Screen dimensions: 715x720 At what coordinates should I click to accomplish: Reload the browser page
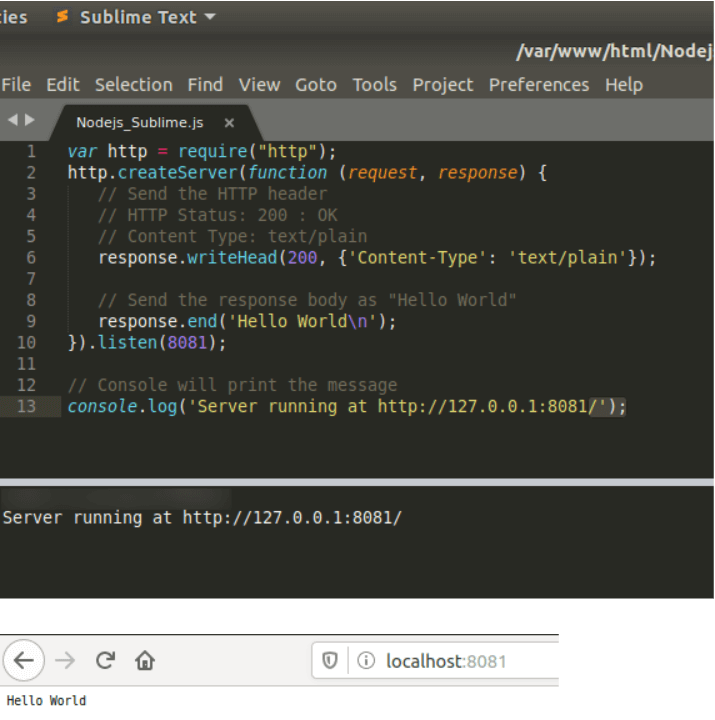click(105, 660)
